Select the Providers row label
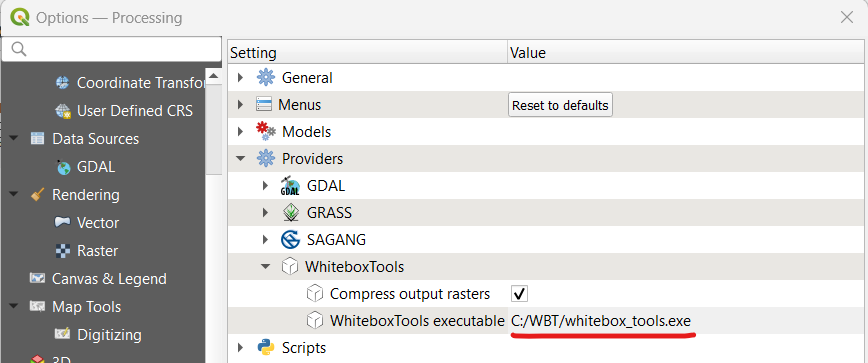The height and width of the screenshot is (363, 868). 312,159
